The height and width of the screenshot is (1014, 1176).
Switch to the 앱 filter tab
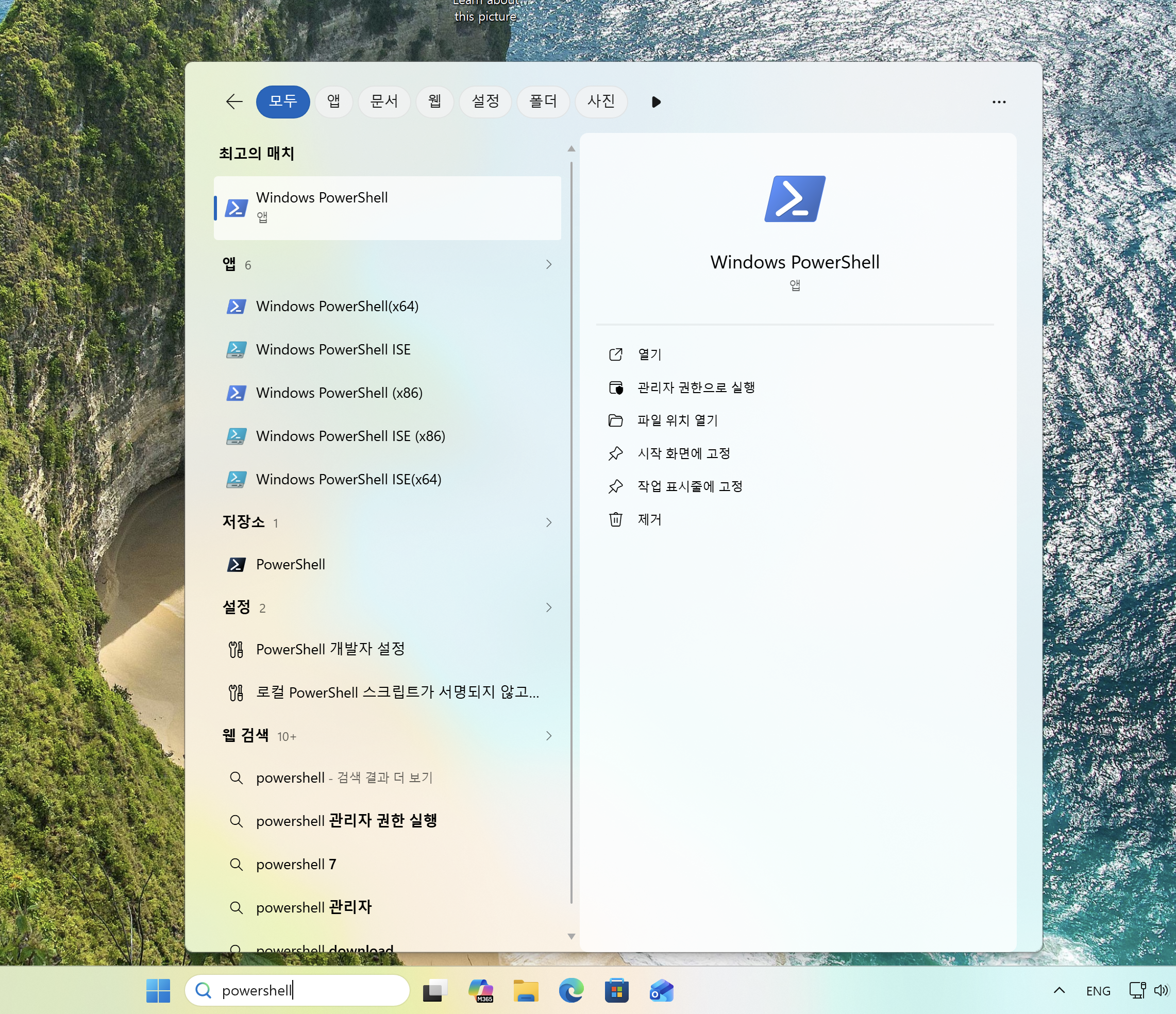[x=334, y=102]
